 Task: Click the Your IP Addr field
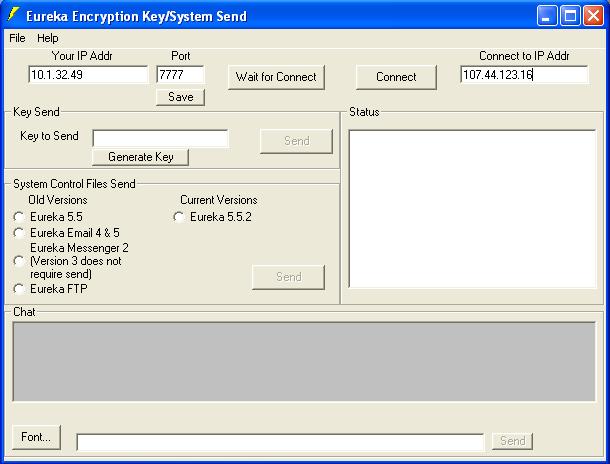[88, 75]
